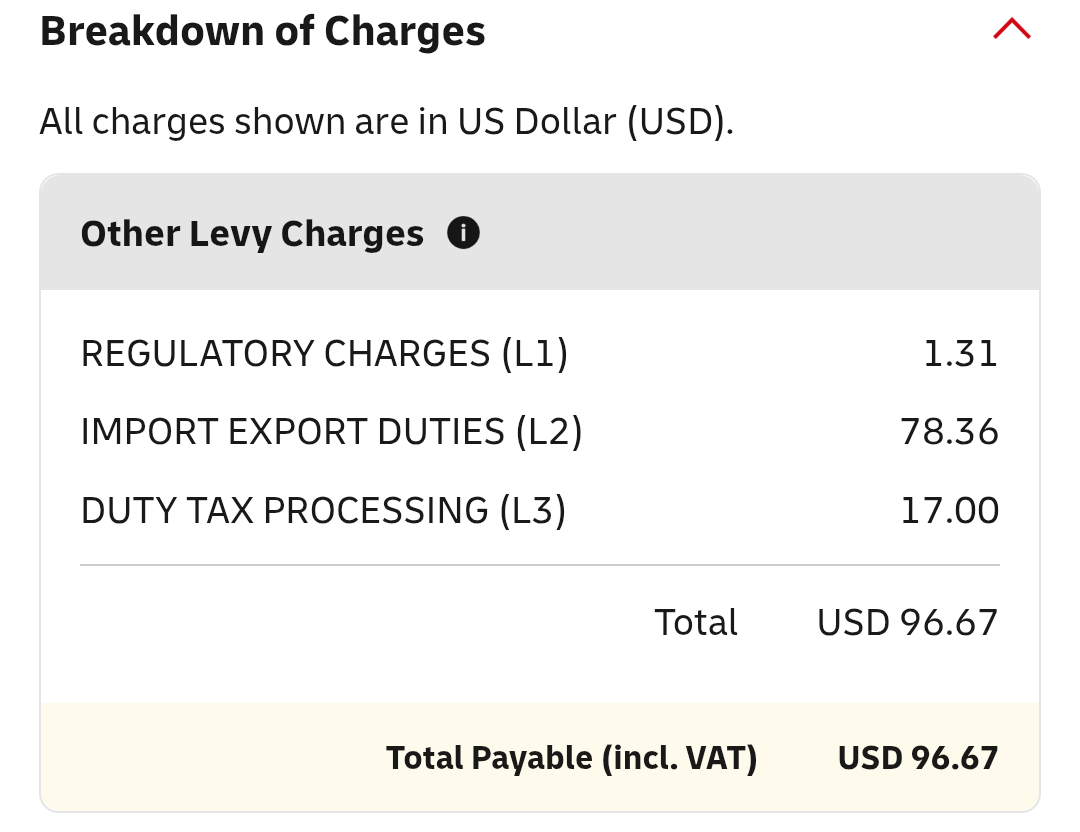This screenshot has height=832, width=1080.
Task: Click the yellow Total Payable banner
Action: pyautogui.click(x=540, y=757)
